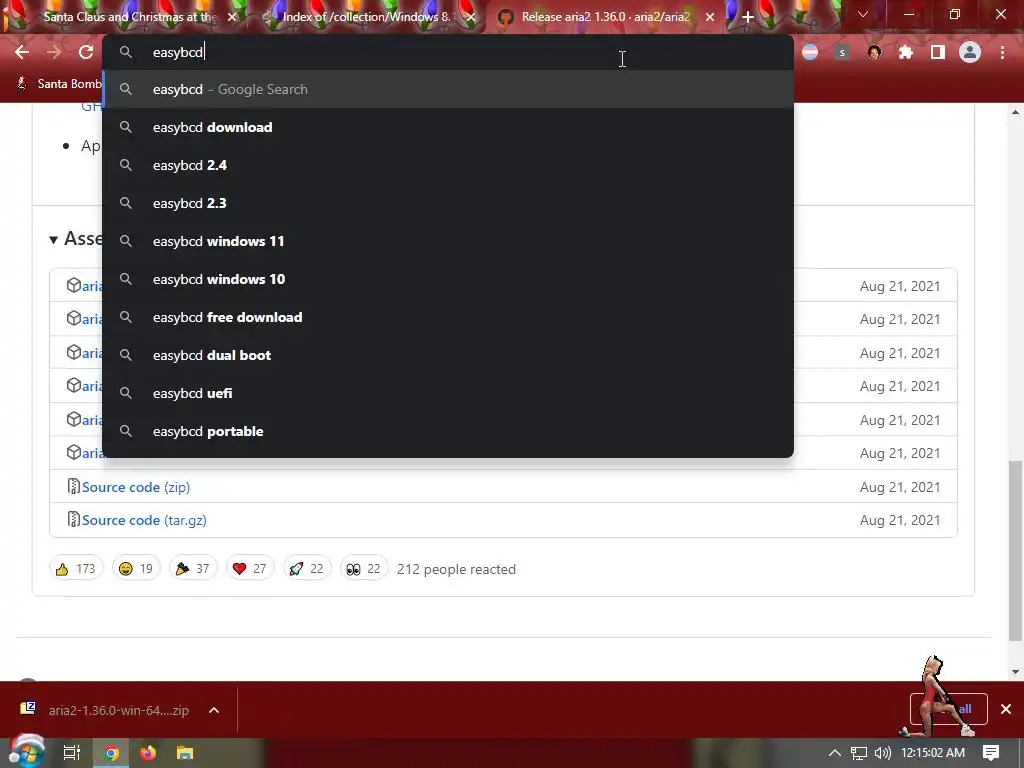Switch to Index of /collection/Windows 8 tab
This screenshot has height=768, width=1024.
pyautogui.click(x=366, y=17)
